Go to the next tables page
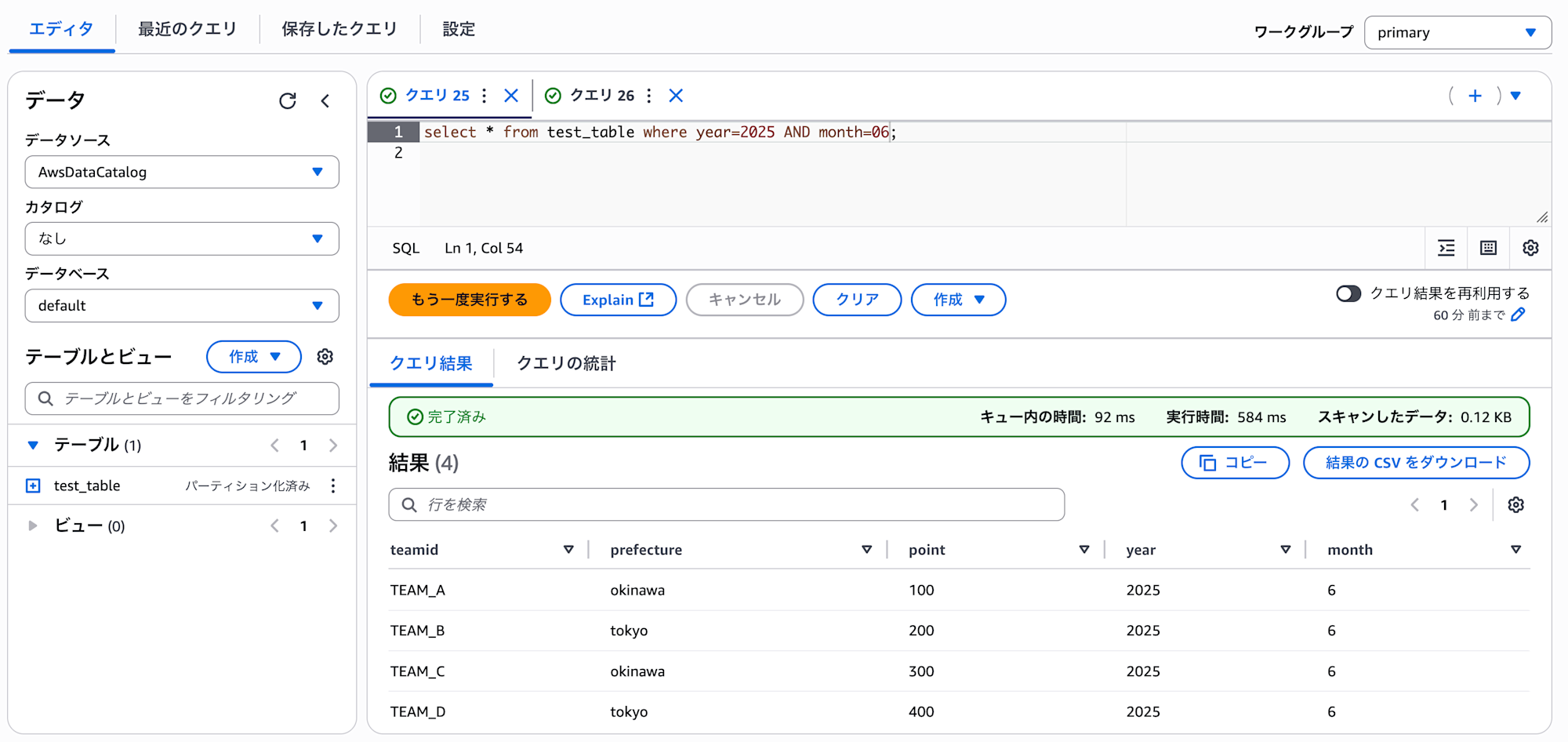 (333, 446)
